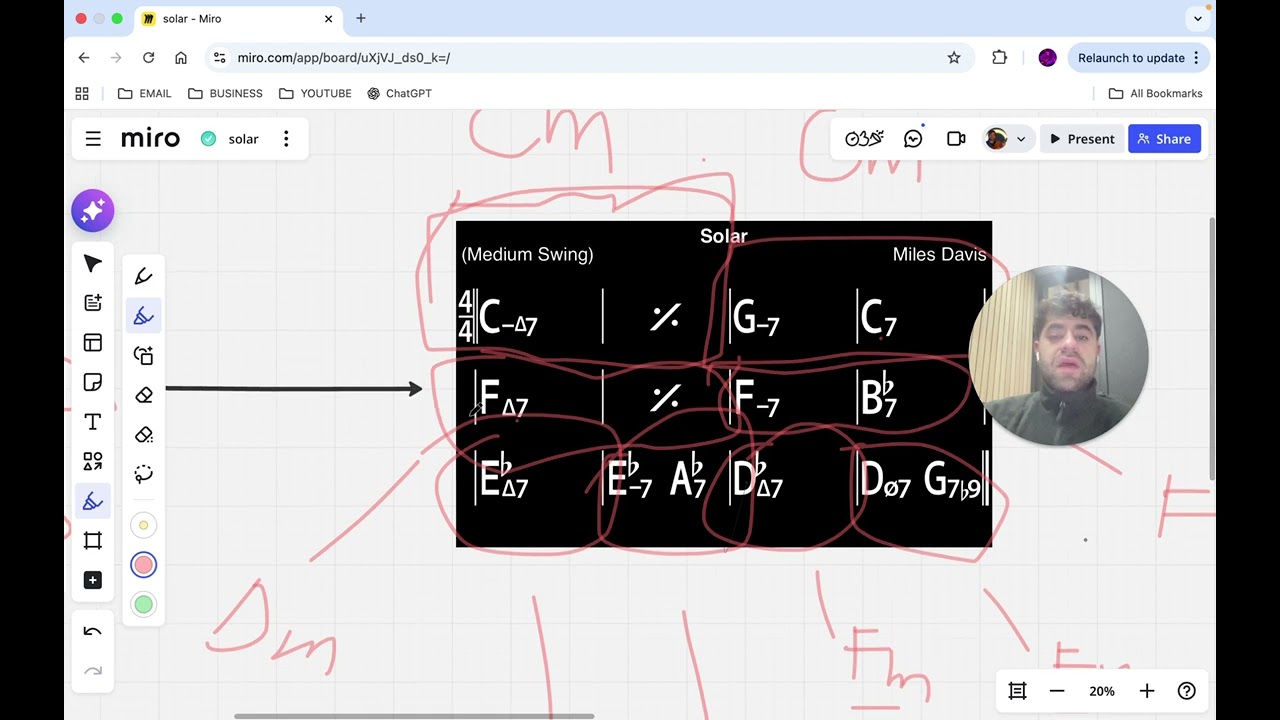This screenshot has height=720, width=1280.
Task: Click the Miro logo
Action: pyautogui.click(x=150, y=139)
